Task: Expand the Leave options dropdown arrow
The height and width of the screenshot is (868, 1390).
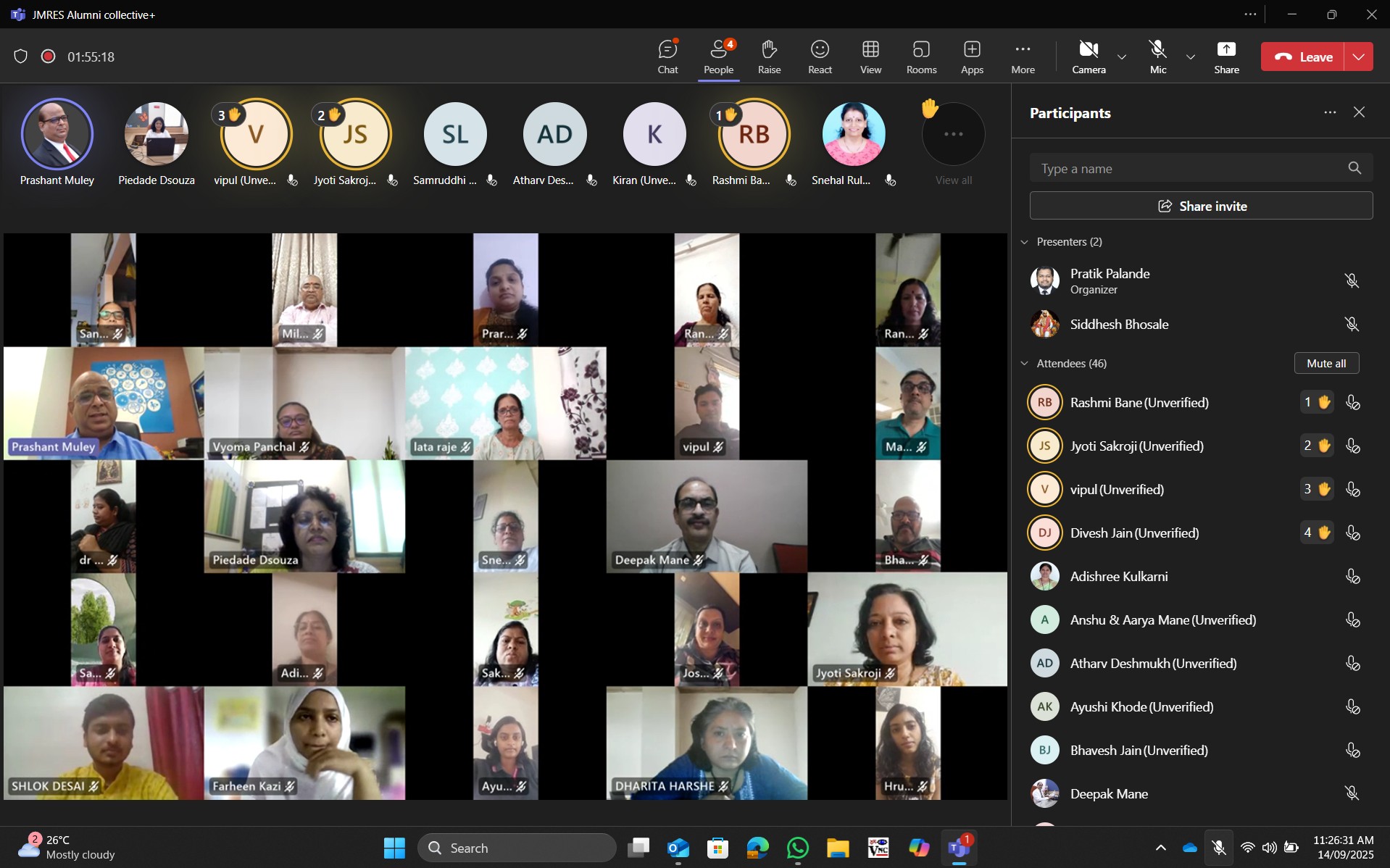Action: pyautogui.click(x=1359, y=57)
